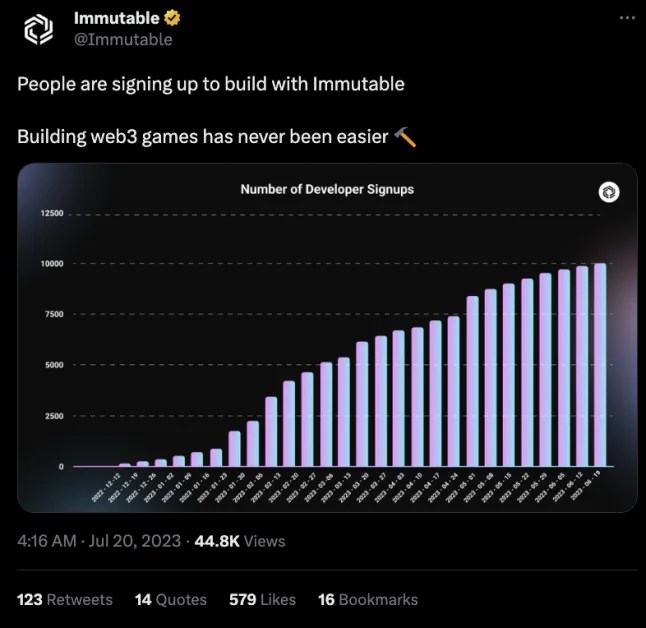The height and width of the screenshot is (628, 646).
Task: Open the @Immutable handle link
Action: pos(123,40)
